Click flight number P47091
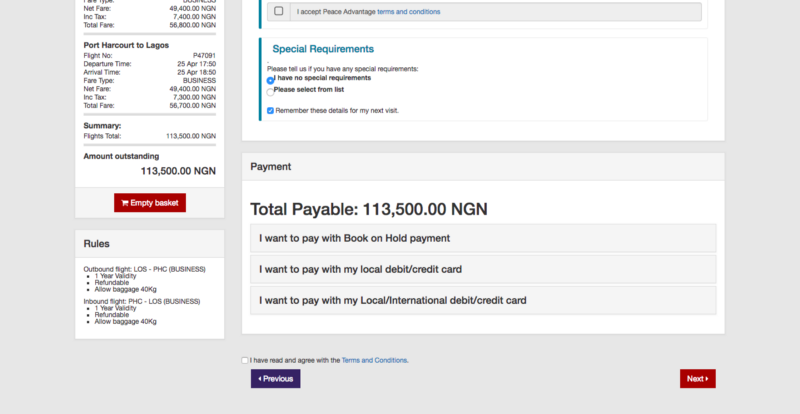This screenshot has width=800, height=414. pos(204,56)
